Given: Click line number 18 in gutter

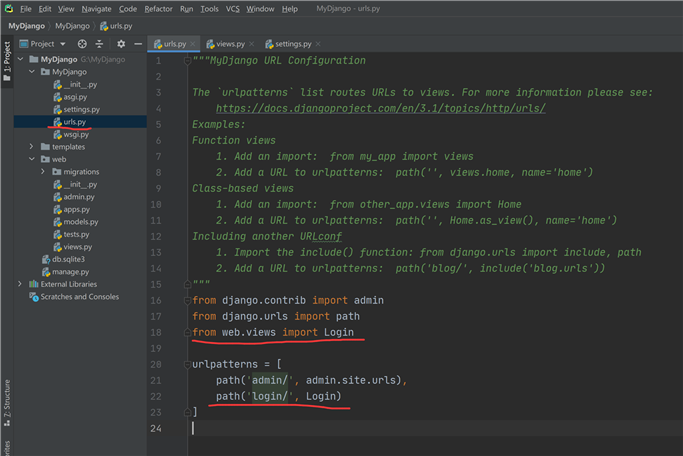Looking at the screenshot, I should click(x=156, y=332).
